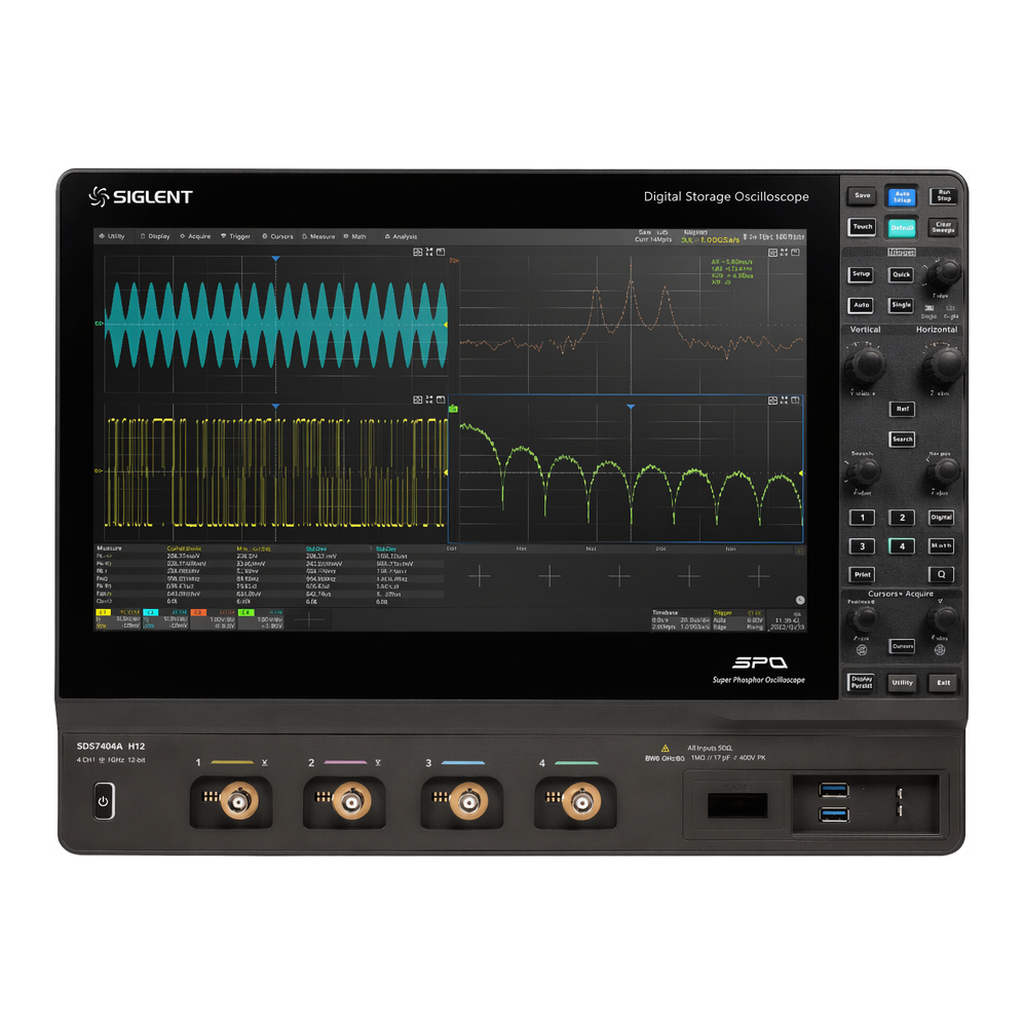Image resolution: width=1024 pixels, height=1024 pixels.
Task: Toggle the Display Persist button
Action: click(861, 682)
